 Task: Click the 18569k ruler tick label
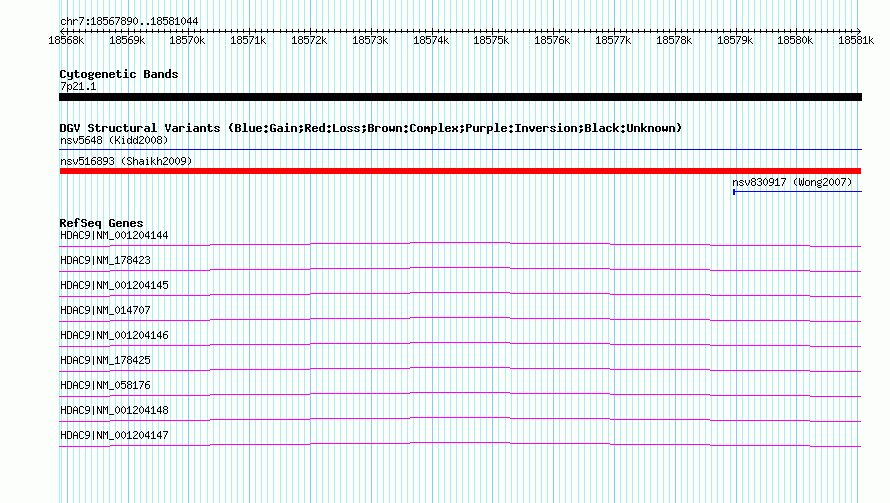(127, 40)
